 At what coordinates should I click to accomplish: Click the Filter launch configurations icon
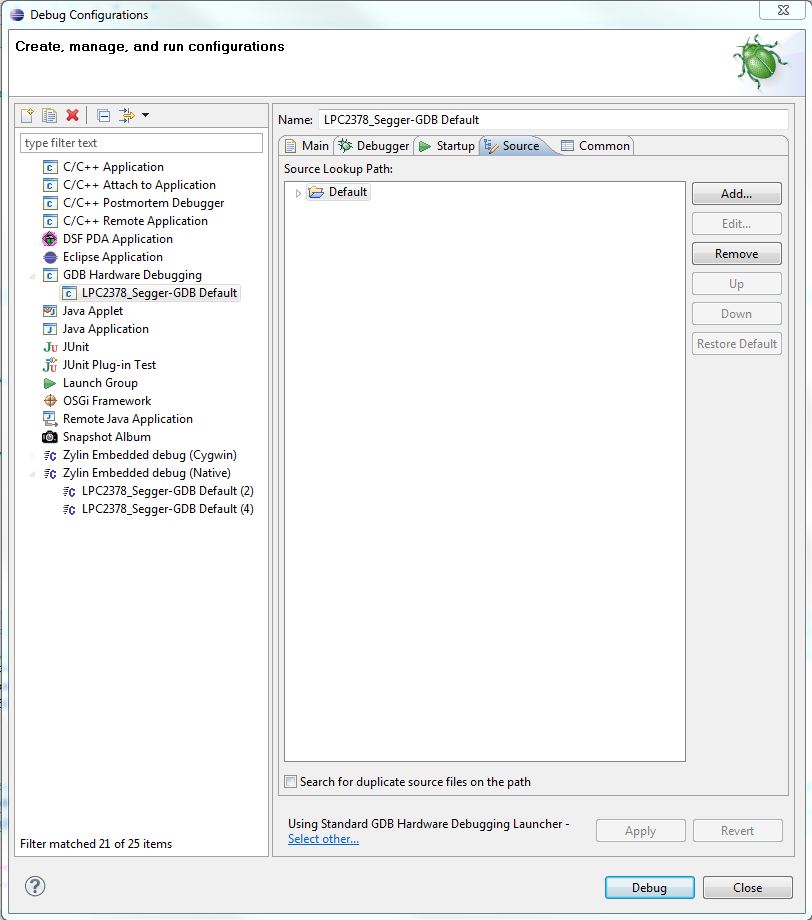[x=126, y=115]
